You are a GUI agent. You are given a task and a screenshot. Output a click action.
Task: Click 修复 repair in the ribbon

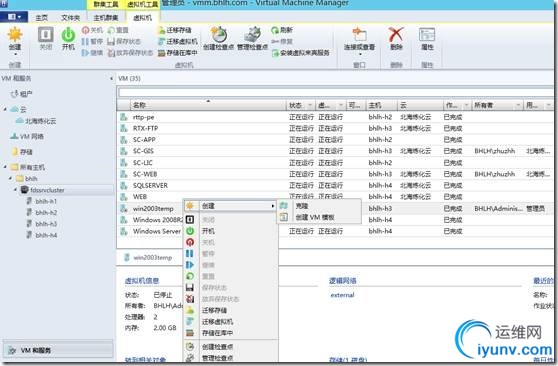pyautogui.click(x=282, y=42)
